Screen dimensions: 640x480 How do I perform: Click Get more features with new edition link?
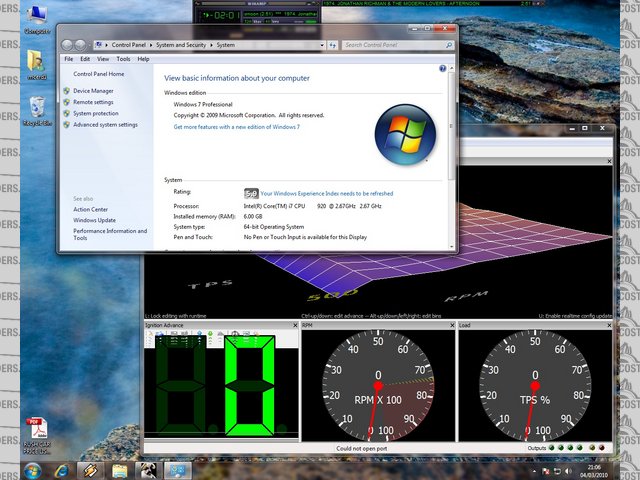pyautogui.click(x=237, y=127)
